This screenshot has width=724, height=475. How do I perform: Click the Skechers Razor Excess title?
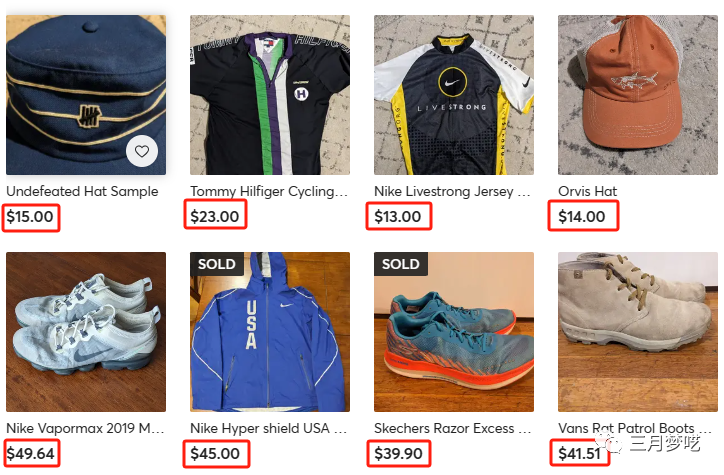tap(452, 428)
